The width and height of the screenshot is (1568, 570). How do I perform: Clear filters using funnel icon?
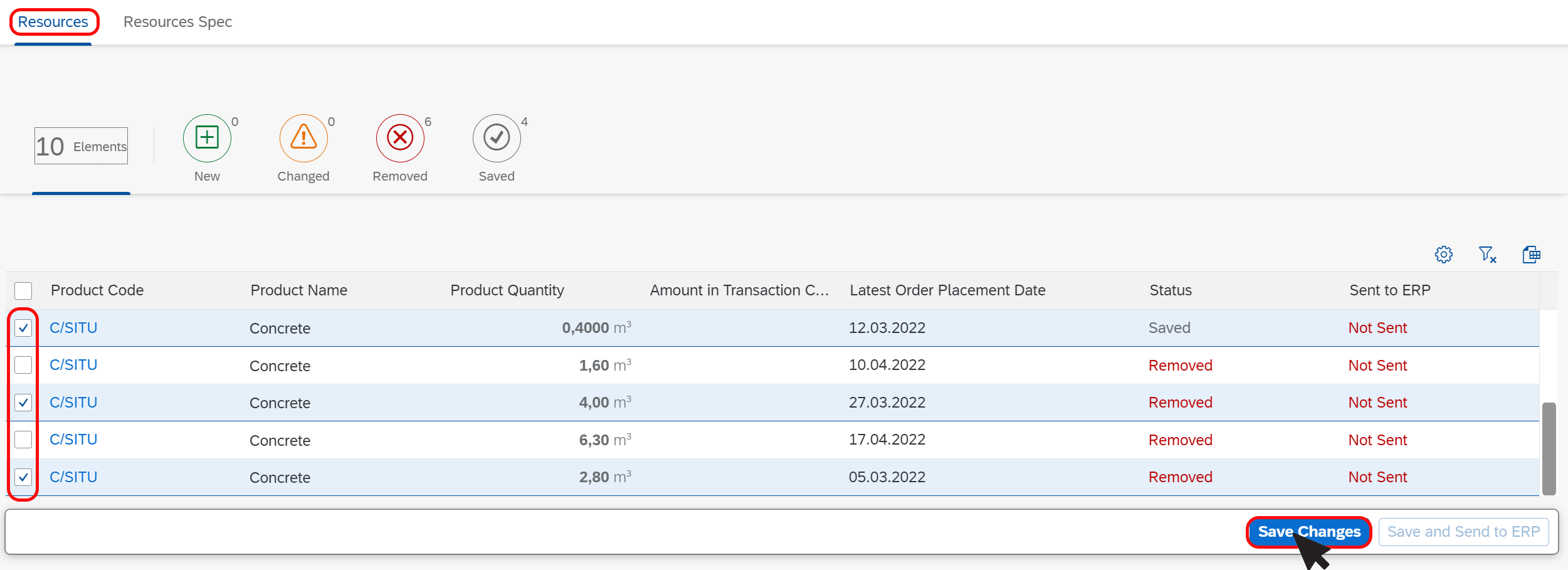coord(1488,255)
